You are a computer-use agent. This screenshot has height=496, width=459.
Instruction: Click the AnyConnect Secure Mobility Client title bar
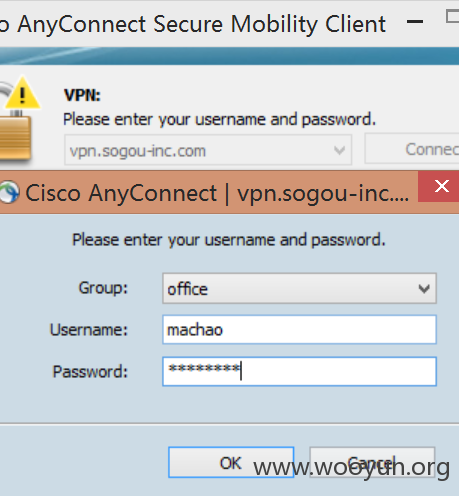[x=200, y=23]
